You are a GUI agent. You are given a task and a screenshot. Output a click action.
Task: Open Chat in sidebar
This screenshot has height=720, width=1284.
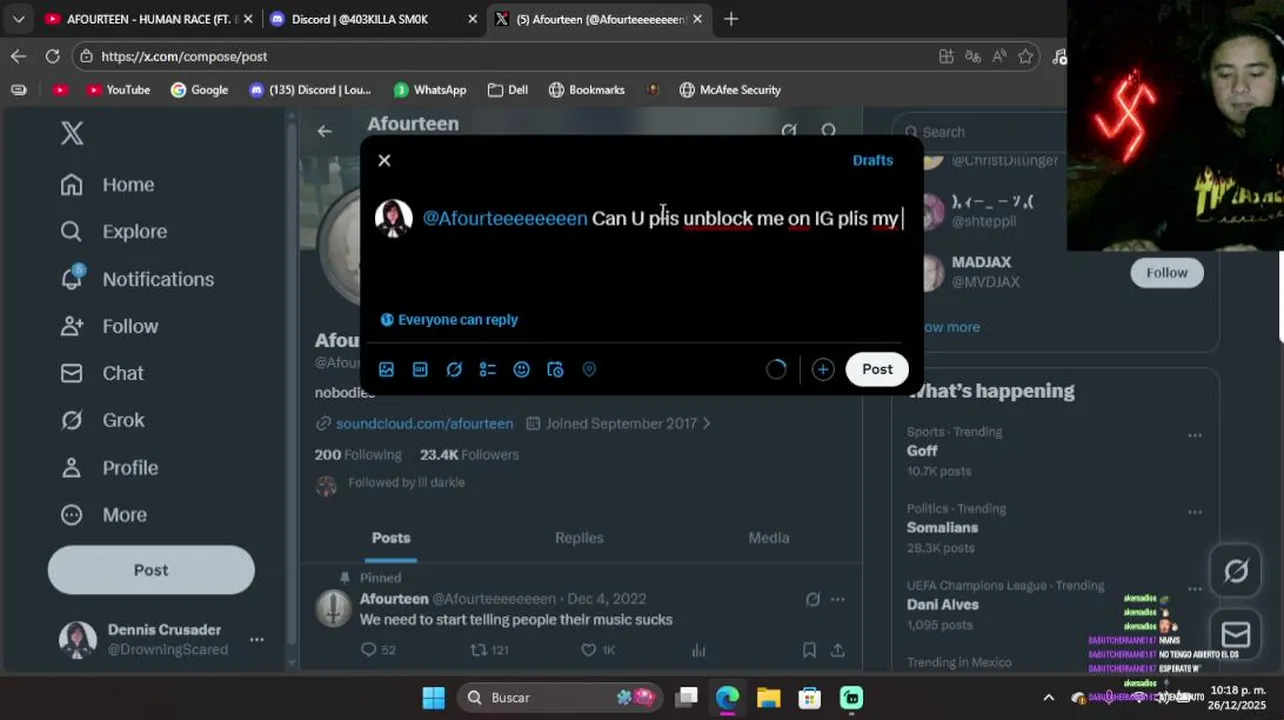[102, 373]
